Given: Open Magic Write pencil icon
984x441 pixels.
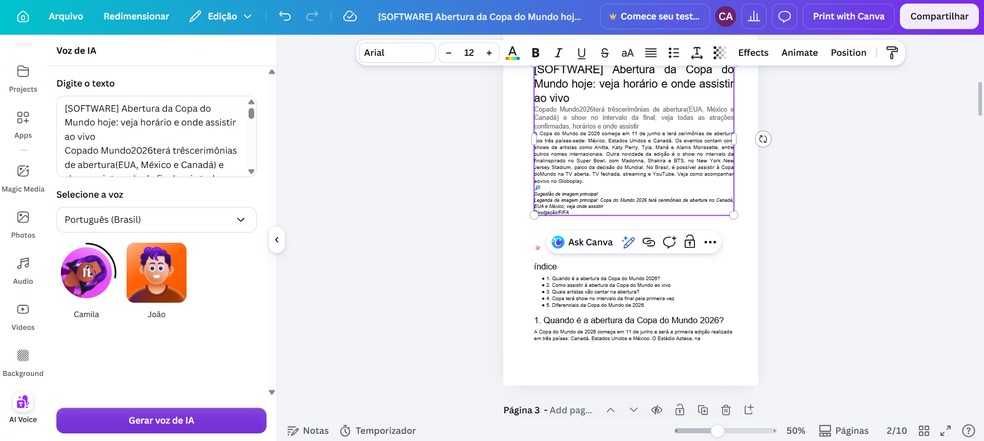Looking at the screenshot, I should [628, 242].
